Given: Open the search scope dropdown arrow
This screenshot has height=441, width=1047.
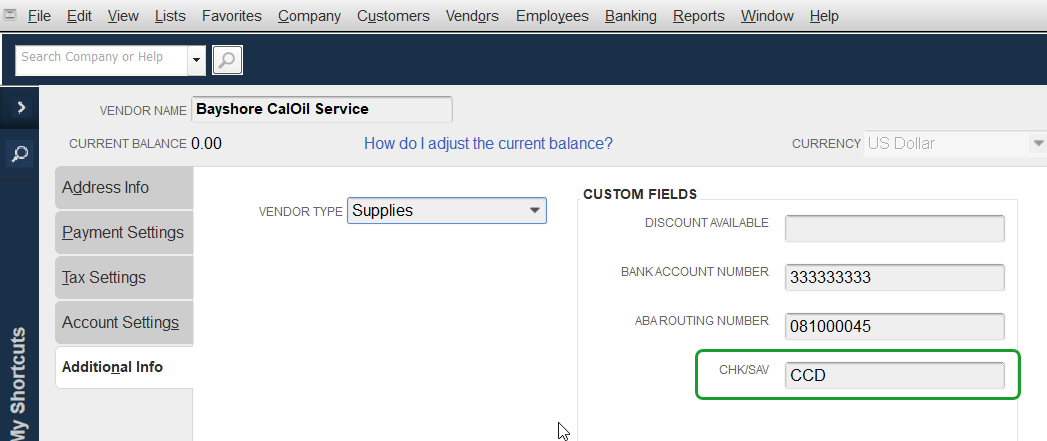Looking at the screenshot, I should pos(196,60).
